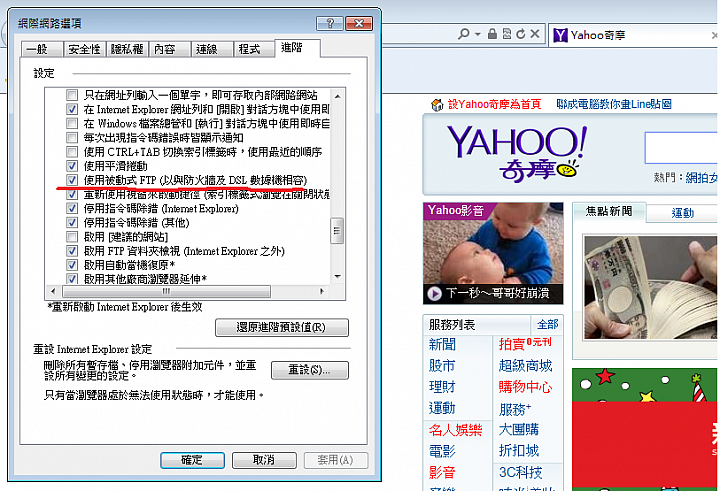The height and width of the screenshot is (491, 720).
Task: Open the banknotes news photo thumbnail
Action: pos(651,288)
